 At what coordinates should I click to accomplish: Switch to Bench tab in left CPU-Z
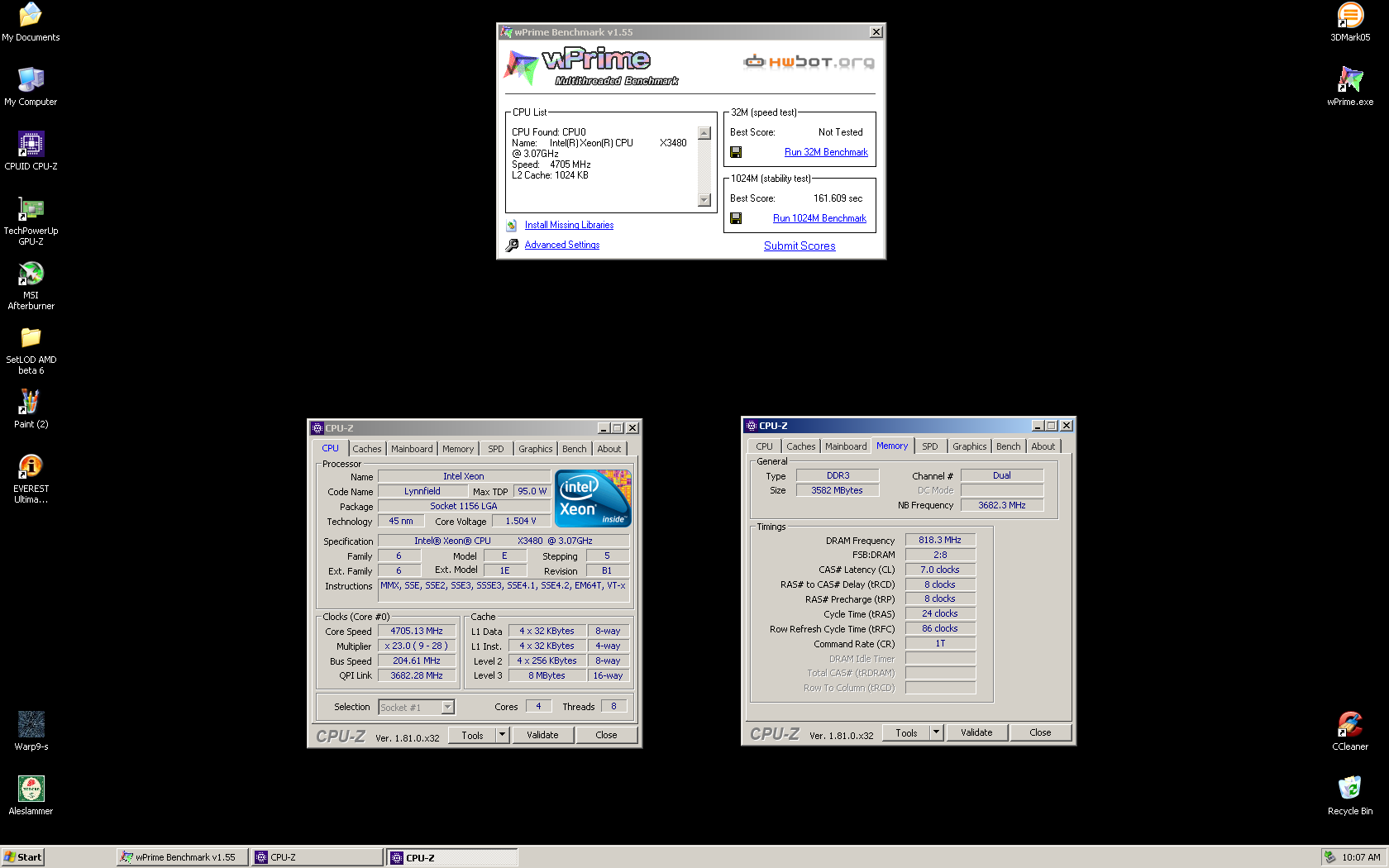575,449
